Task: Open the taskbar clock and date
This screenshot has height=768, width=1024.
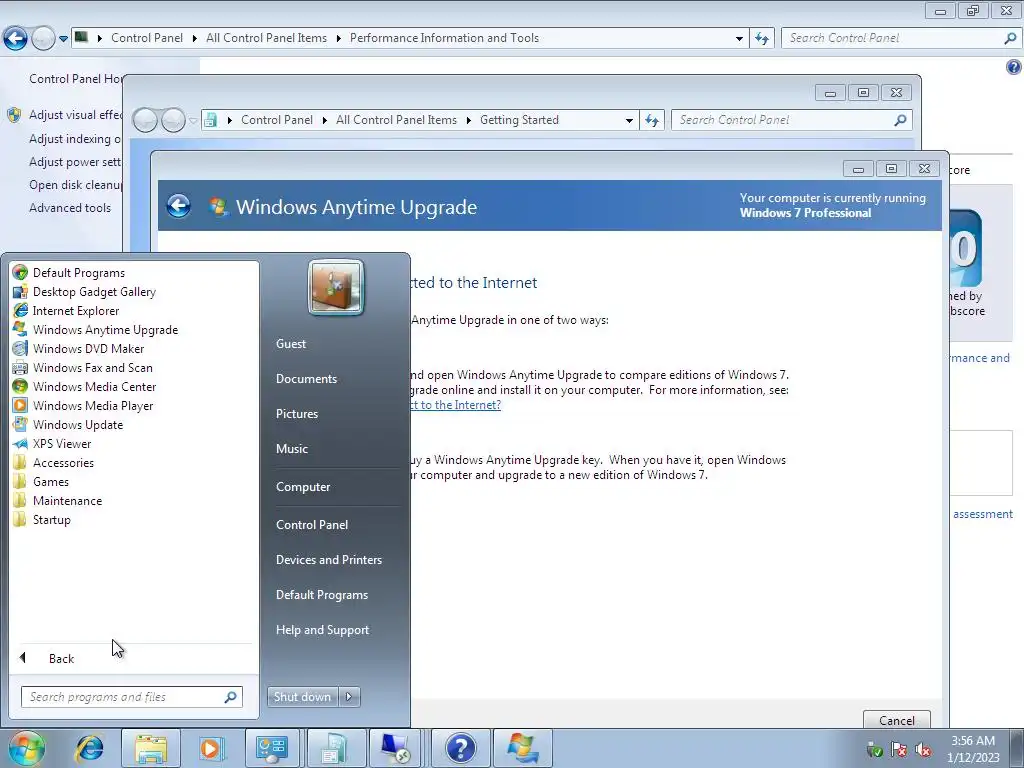Action: 973,749
